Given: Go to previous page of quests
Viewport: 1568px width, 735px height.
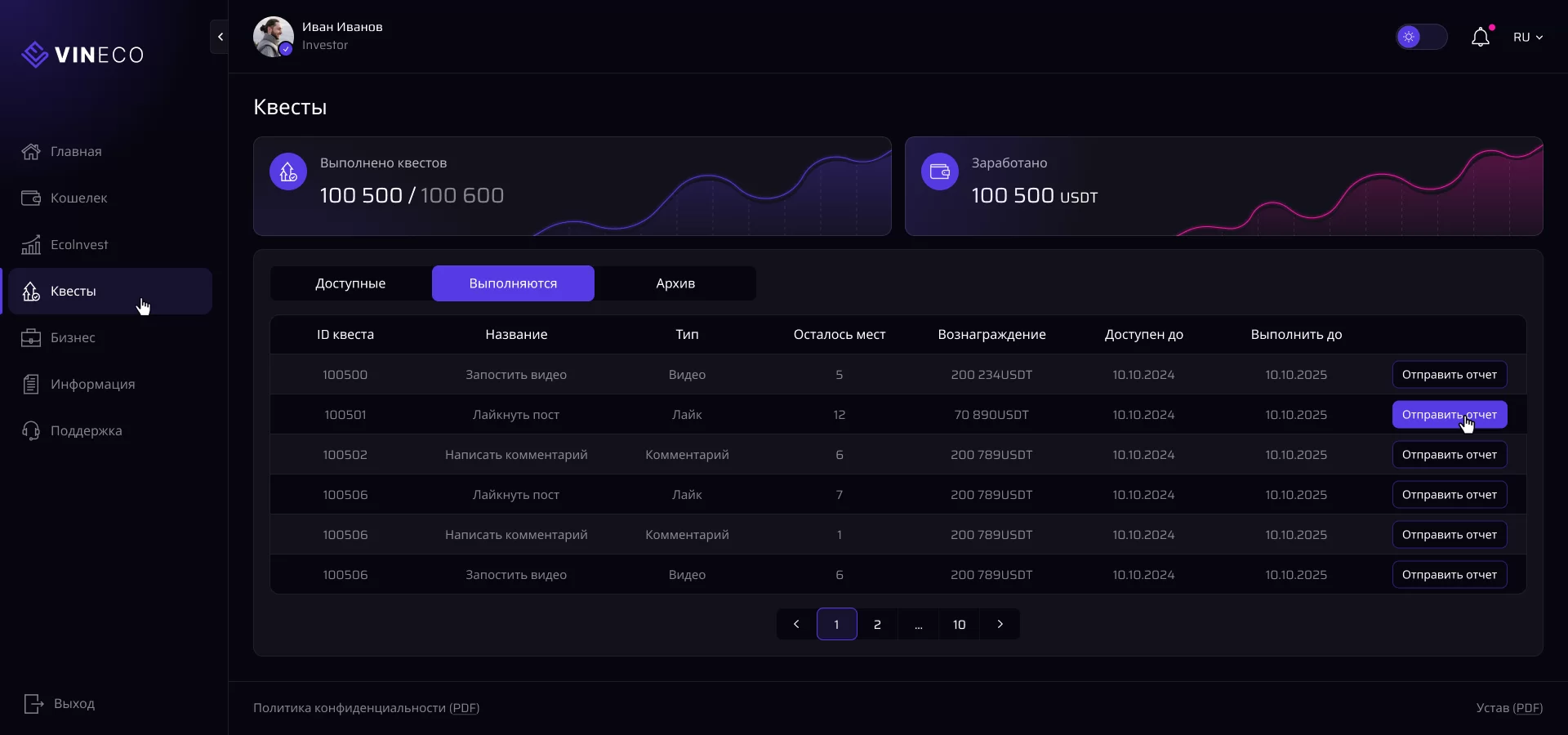Looking at the screenshot, I should [796, 625].
